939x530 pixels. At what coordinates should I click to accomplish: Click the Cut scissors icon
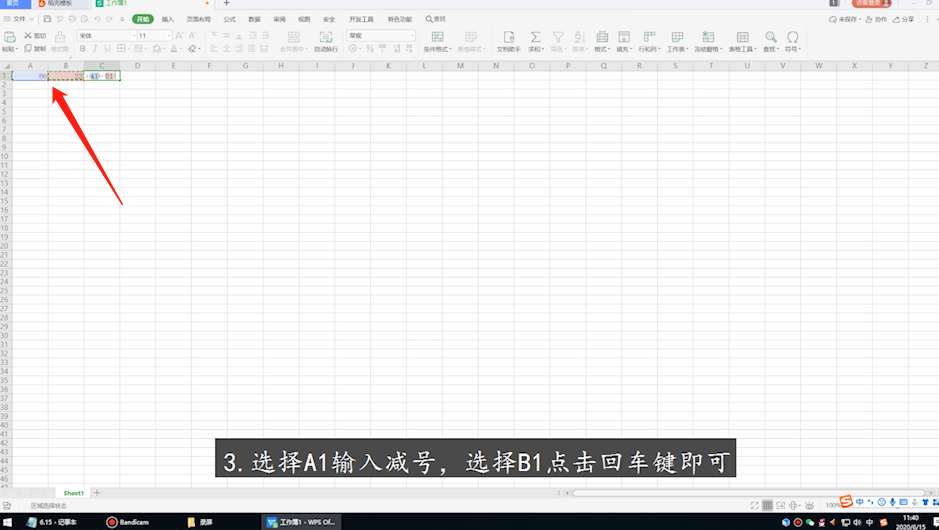click(28, 36)
